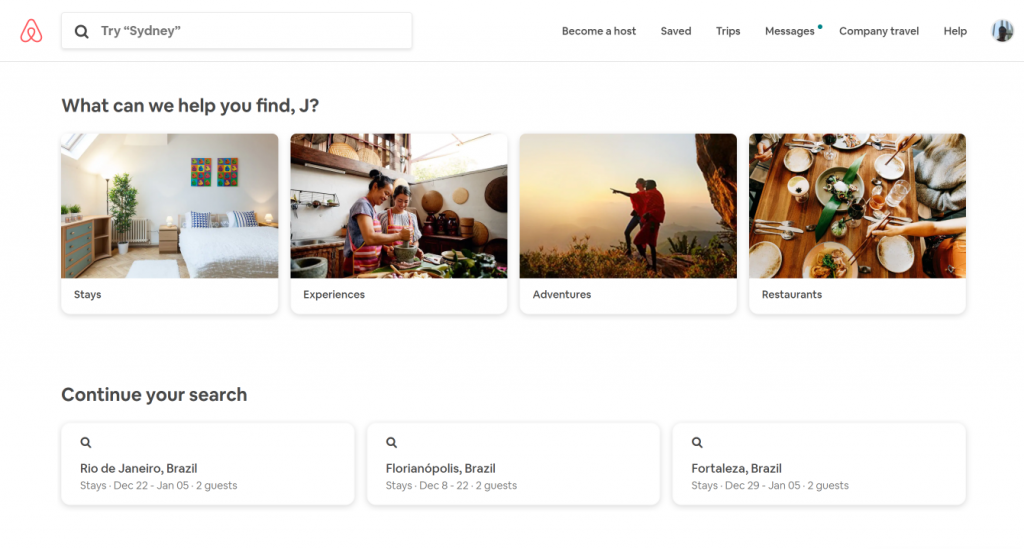Go to Saved in the navigation
This screenshot has height=549, width=1024.
[x=675, y=31]
